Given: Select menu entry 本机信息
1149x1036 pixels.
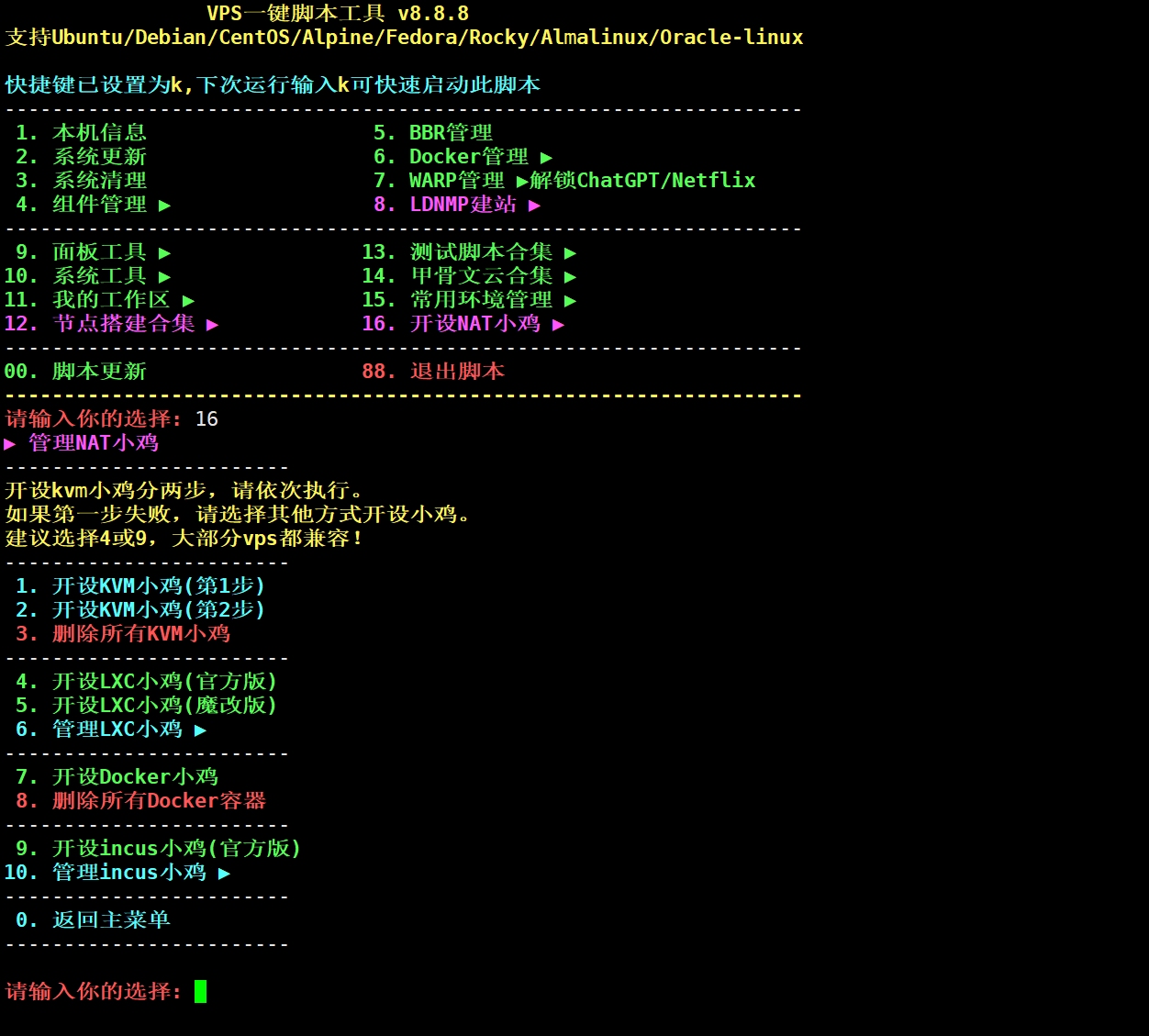Looking at the screenshot, I should click(x=99, y=133).
